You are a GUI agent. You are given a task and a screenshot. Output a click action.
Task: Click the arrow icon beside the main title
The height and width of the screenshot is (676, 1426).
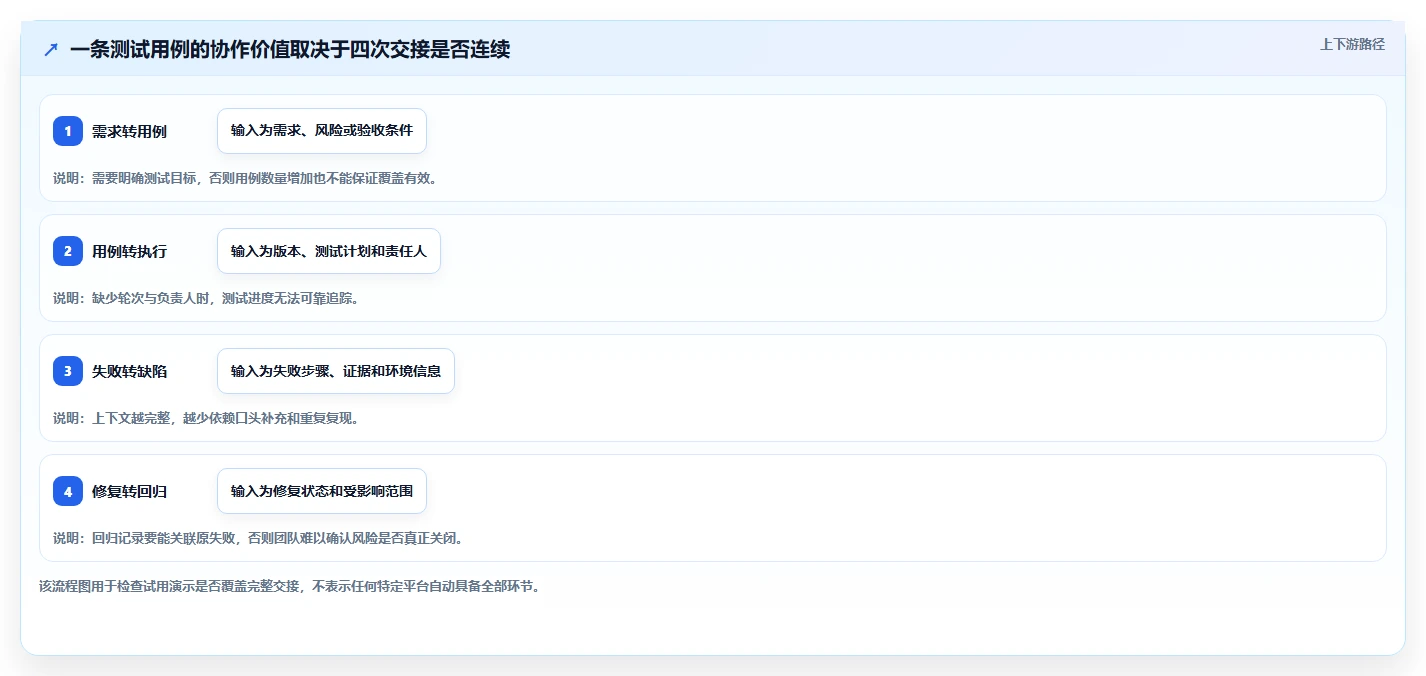click(x=51, y=50)
